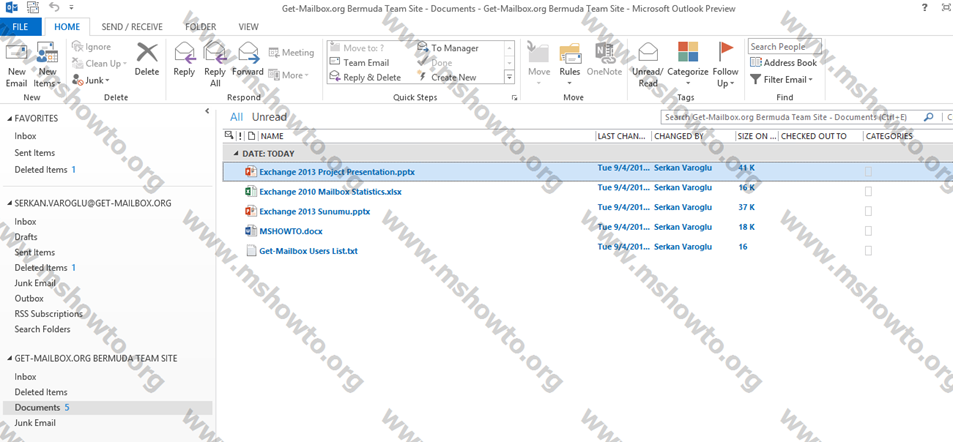The height and width of the screenshot is (442, 953).
Task: Select the To Manager quick step
Action: pyautogui.click(x=449, y=48)
